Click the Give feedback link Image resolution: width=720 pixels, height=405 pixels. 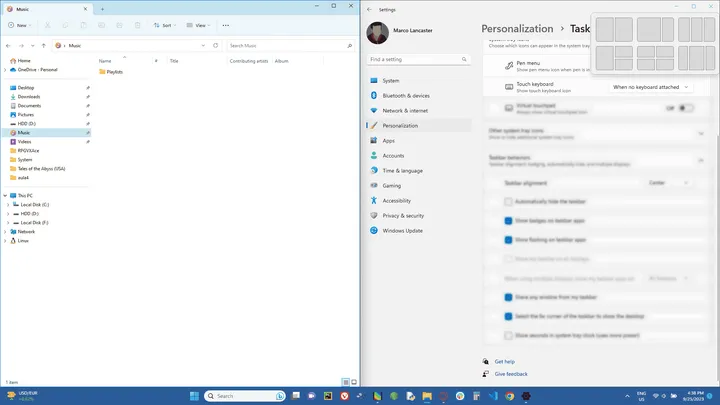point(510,374)
